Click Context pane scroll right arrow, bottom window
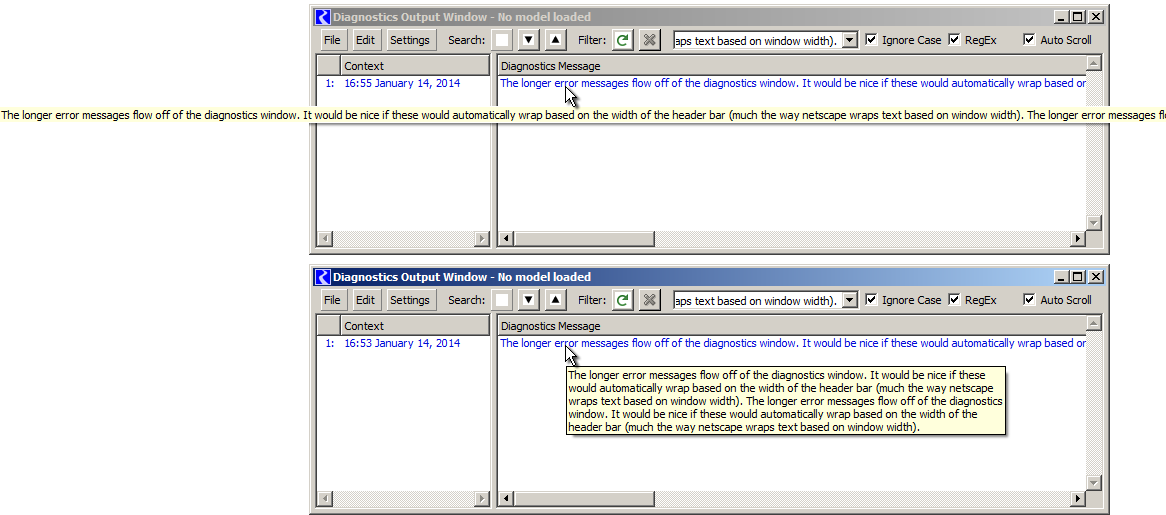Viewport: 1166px width, 515px height. (482, 499)
